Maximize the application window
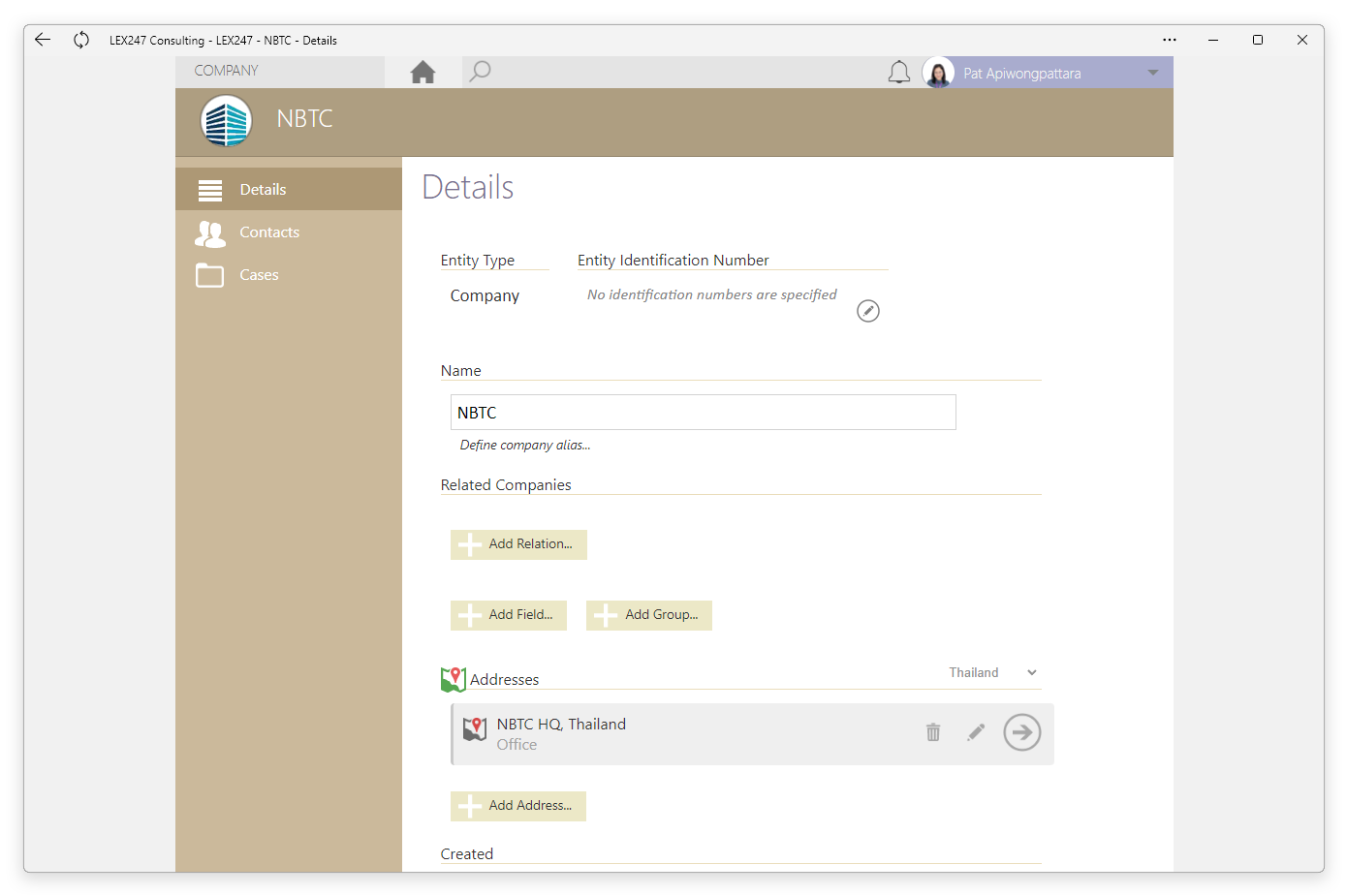Image resolution: width=1347 pixels, height=896 pixels. click(1258, 40)
